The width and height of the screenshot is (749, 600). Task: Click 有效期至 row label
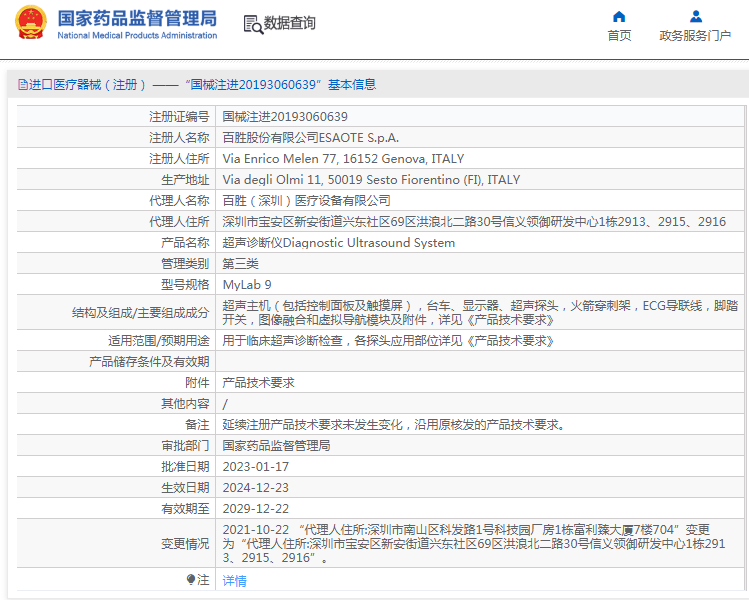pos(185,509)
